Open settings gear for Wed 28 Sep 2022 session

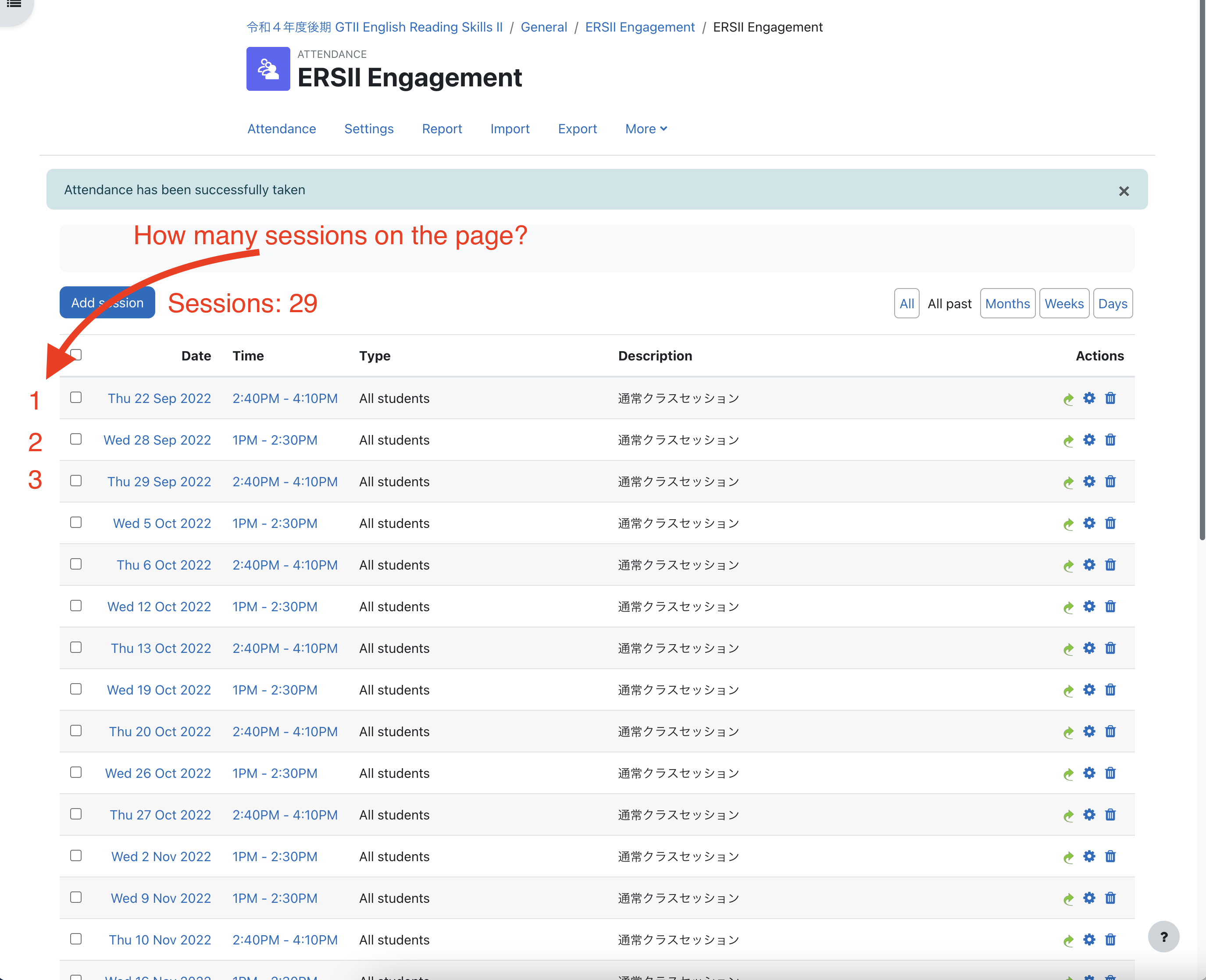click(x=1089, y=440)
